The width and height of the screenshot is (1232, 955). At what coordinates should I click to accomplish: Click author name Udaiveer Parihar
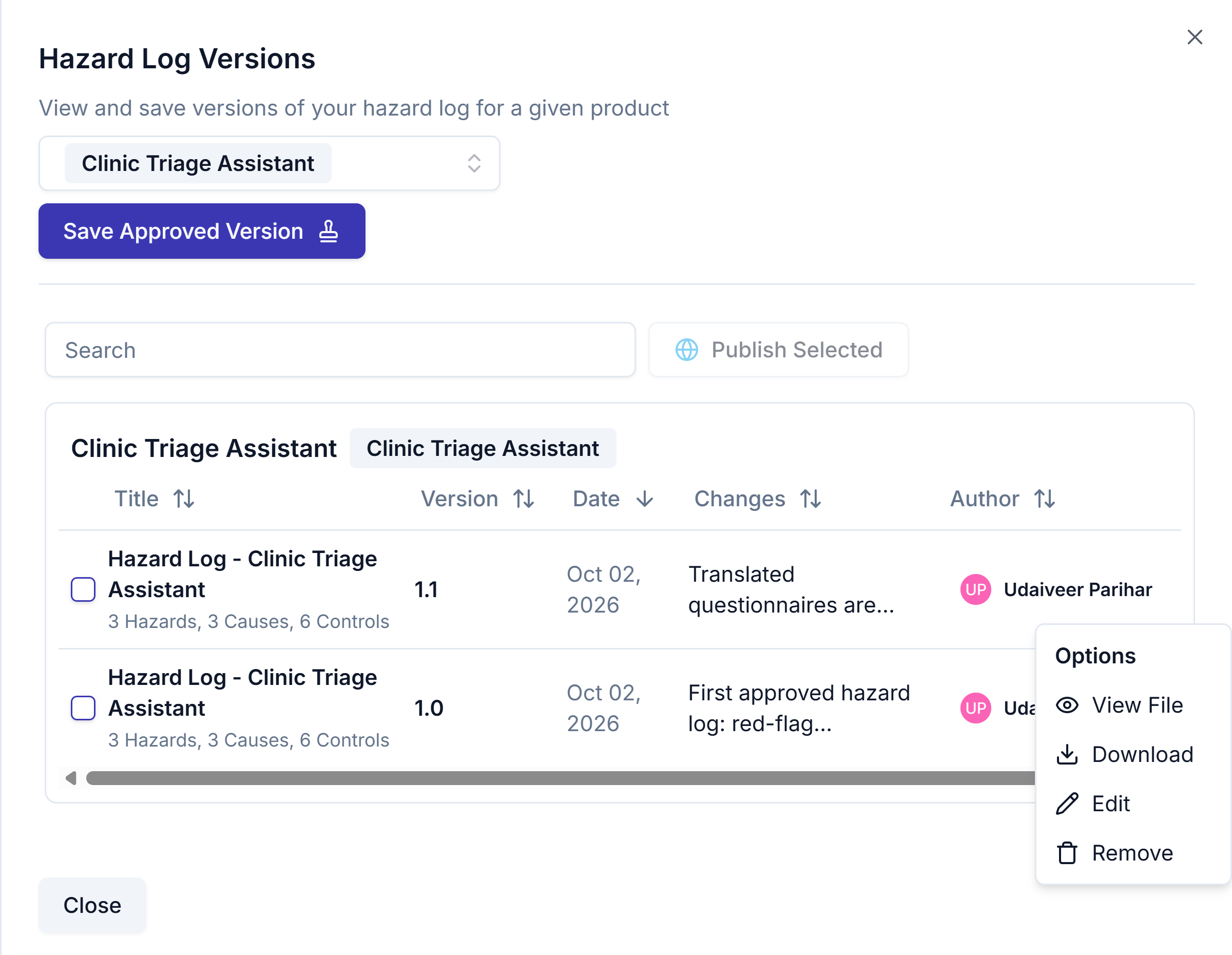coord(1077,589)
